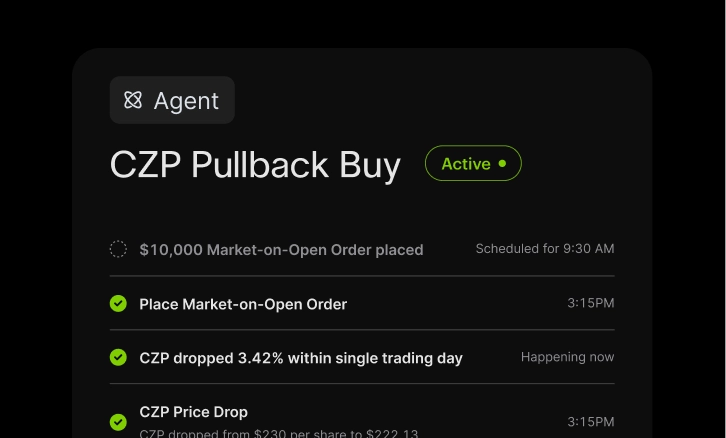Click green checkmark beside CZP dropped 3.42%
Image resolution: width=726 pixels, height=438 pixels.
pyautogui.click(x=118, y=357)
